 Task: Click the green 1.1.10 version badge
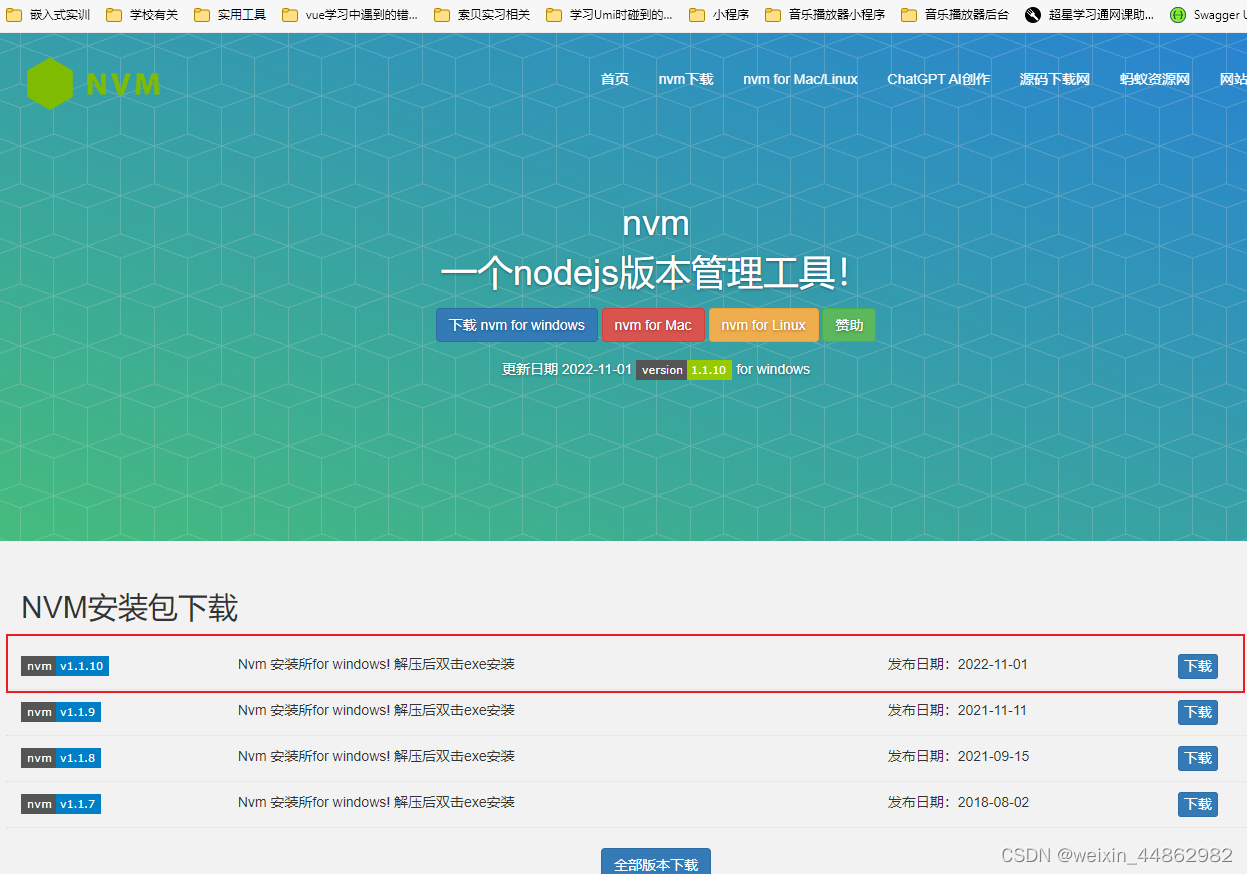pyautogui.click(x=709, y=370)
